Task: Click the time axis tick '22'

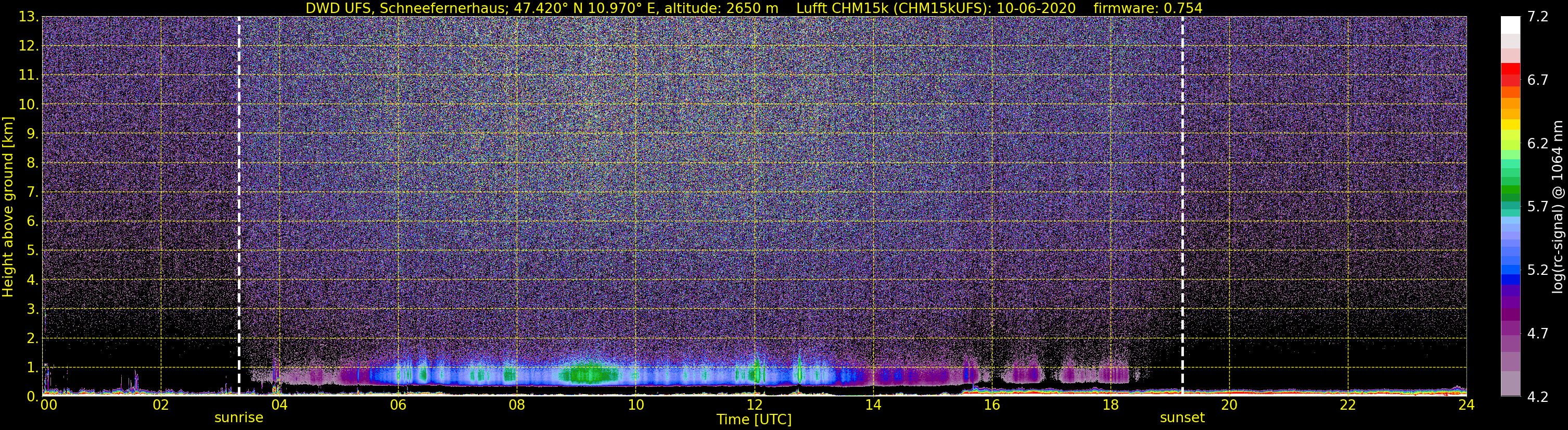Action: 1348,406
